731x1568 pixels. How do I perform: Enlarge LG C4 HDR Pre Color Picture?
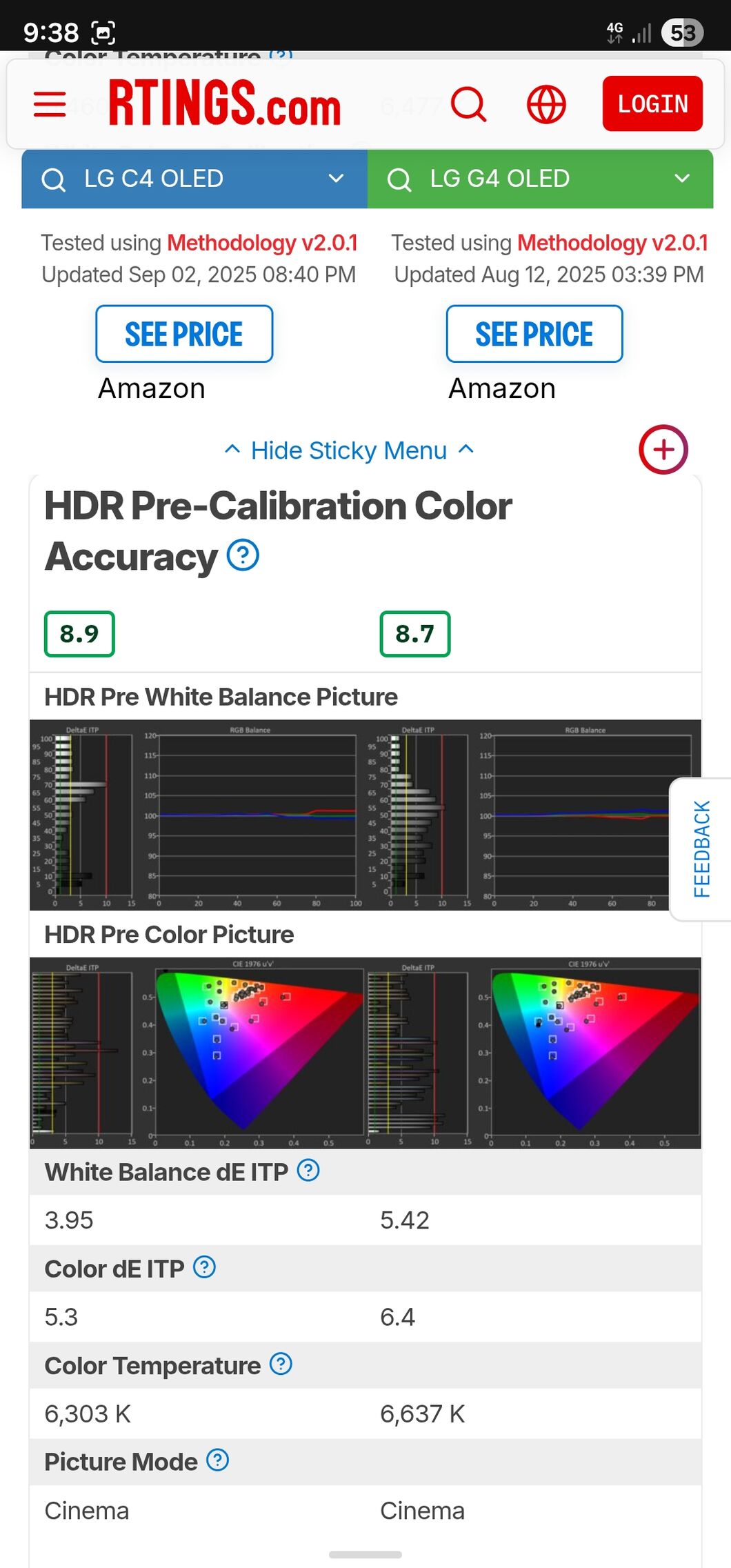coord(197,1053)
